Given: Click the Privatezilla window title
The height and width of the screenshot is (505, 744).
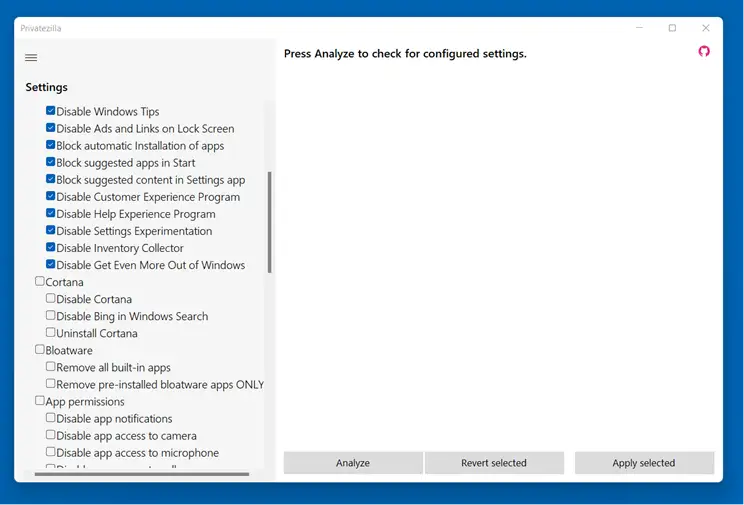Looking at the screenshot, I should [x=41, y=28].
